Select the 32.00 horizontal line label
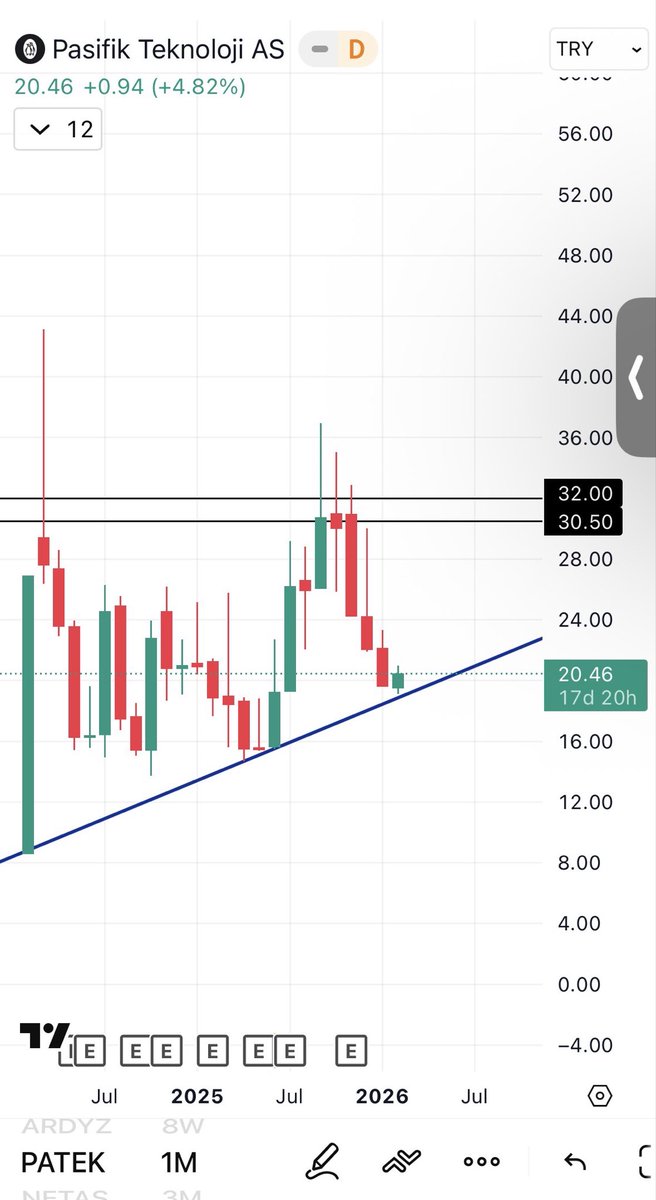Image resolution: width=656 pixels, height=1200 pixels. [x=584, y=494]
